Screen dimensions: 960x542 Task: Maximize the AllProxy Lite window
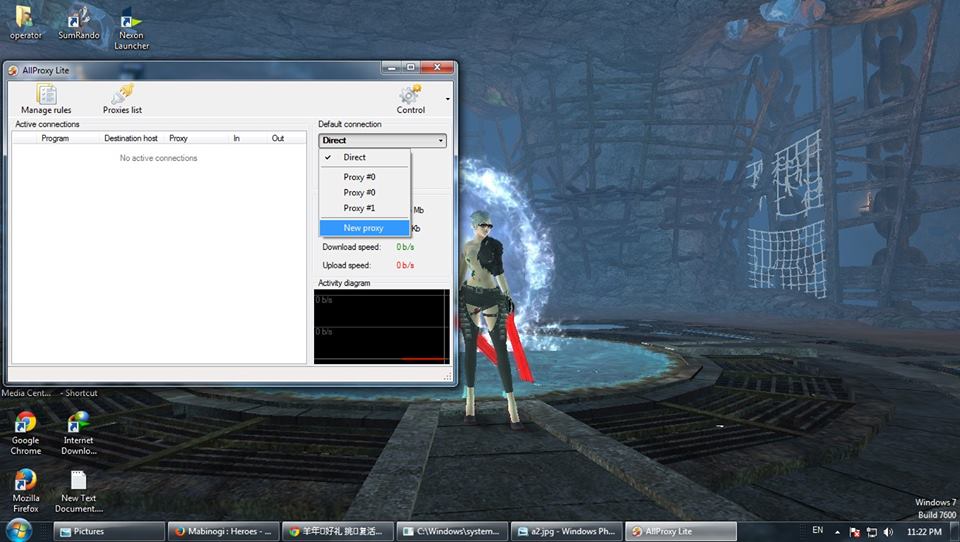click(410, 67)
